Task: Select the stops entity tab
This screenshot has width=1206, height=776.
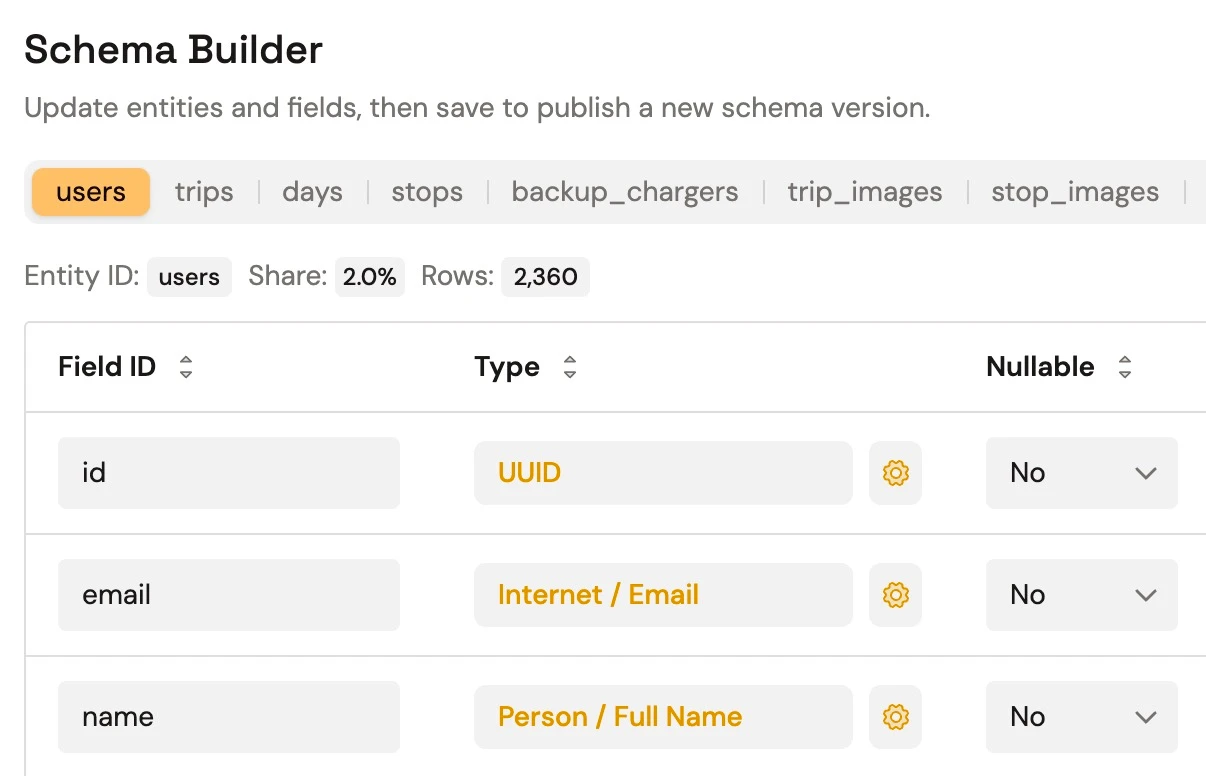Action: pos(427,192)
